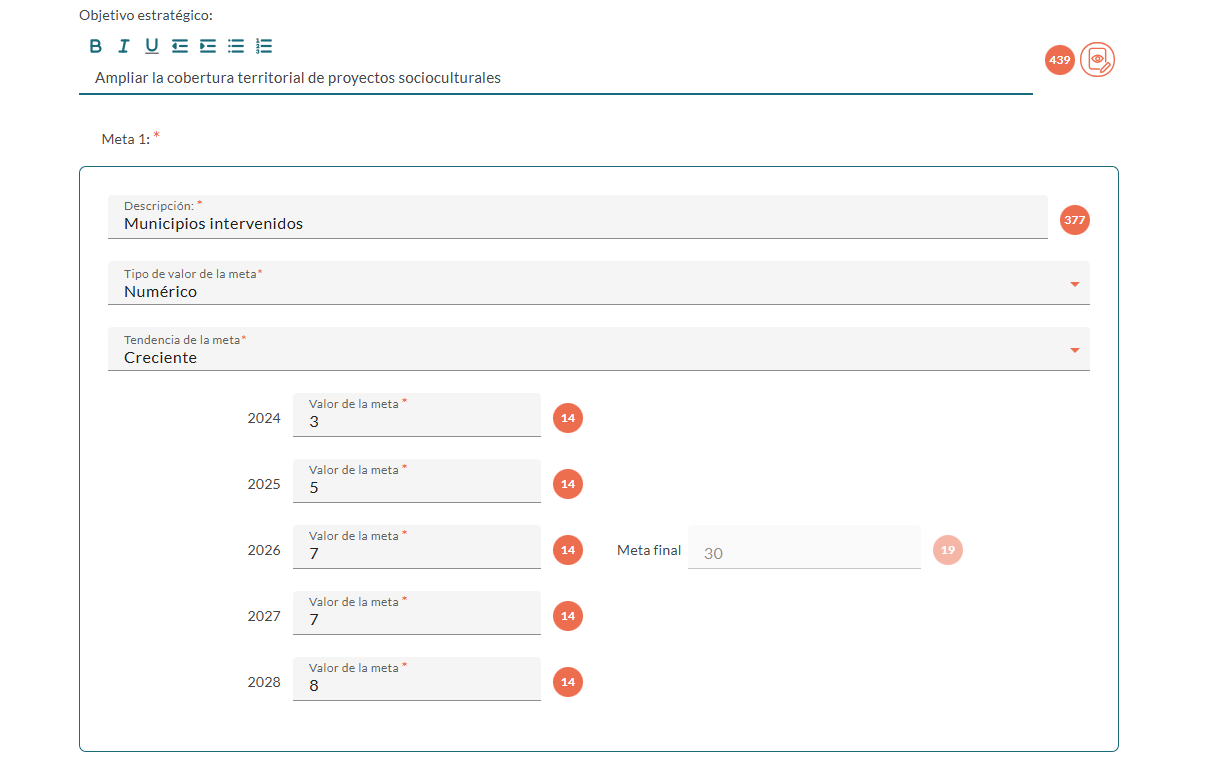Click into the Objetivo estratégico text area
This screenshot has height=759, width=1225.
click(555, 77)
